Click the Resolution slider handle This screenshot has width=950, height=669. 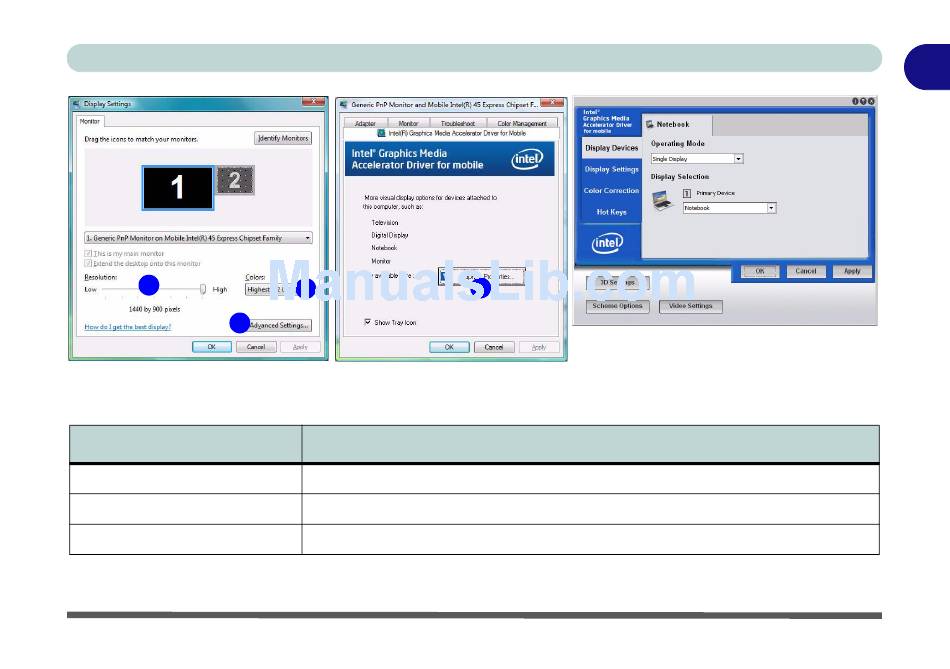(x=203, y=289)
